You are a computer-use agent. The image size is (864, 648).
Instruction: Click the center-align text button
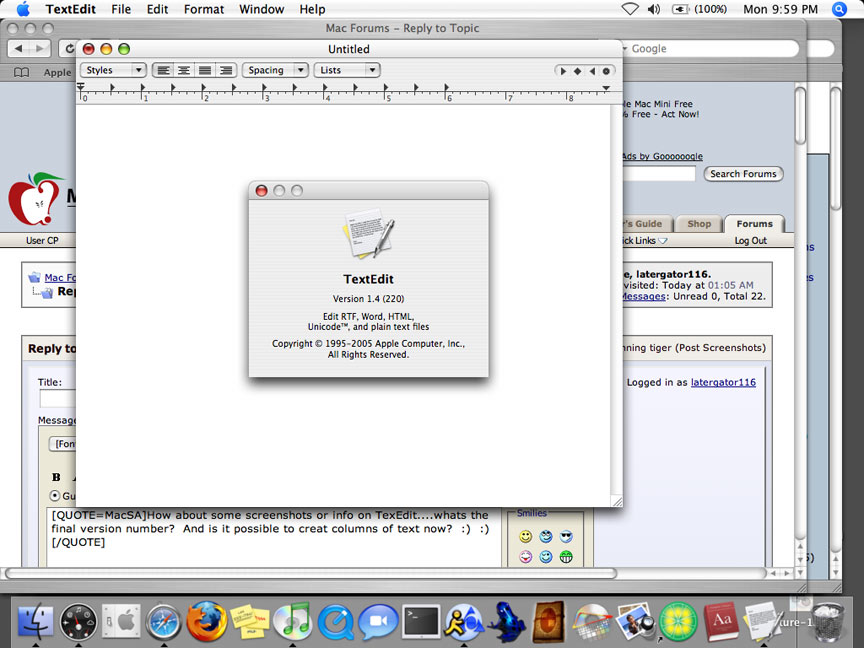tap(184, 71)
